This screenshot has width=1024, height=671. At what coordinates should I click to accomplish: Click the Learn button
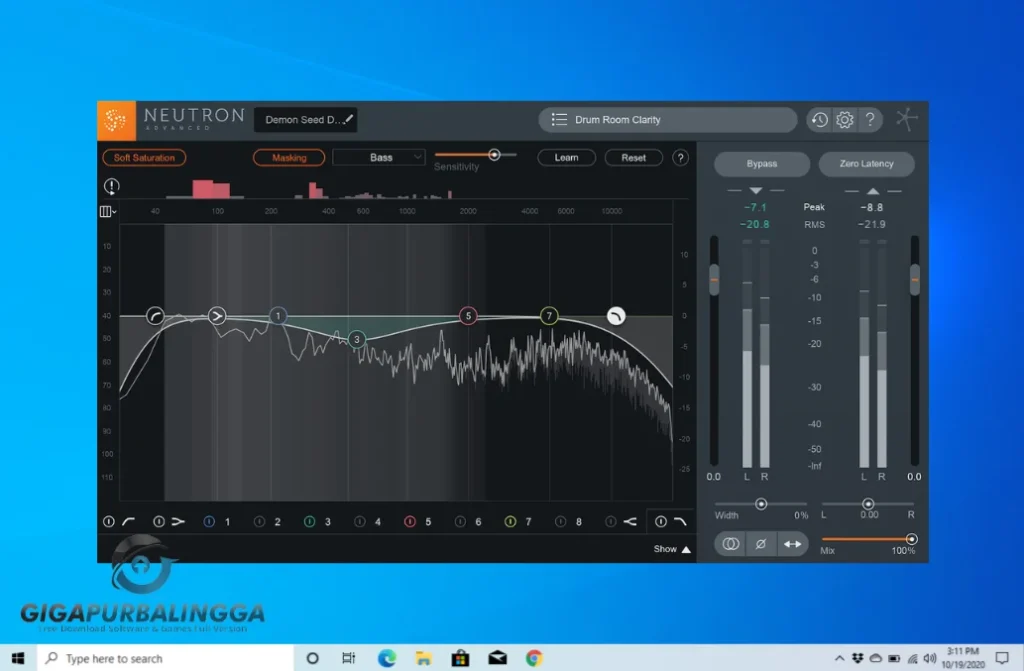click(566, 157)
